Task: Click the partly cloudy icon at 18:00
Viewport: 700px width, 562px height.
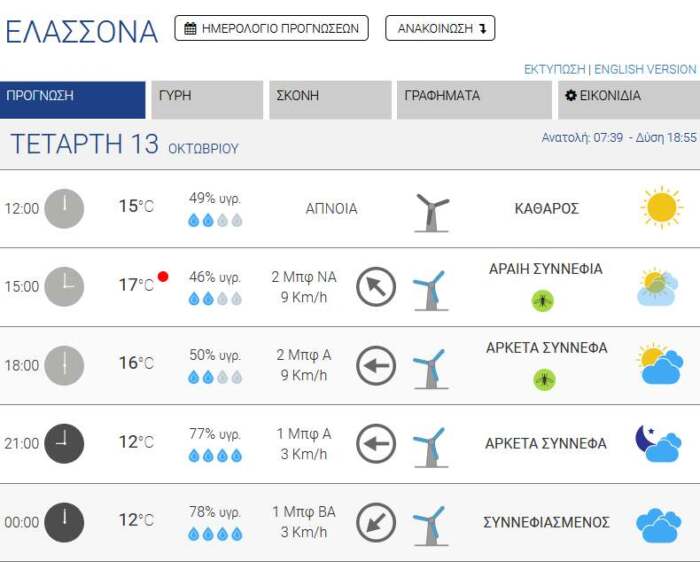Action: click(x=659, y=365)
